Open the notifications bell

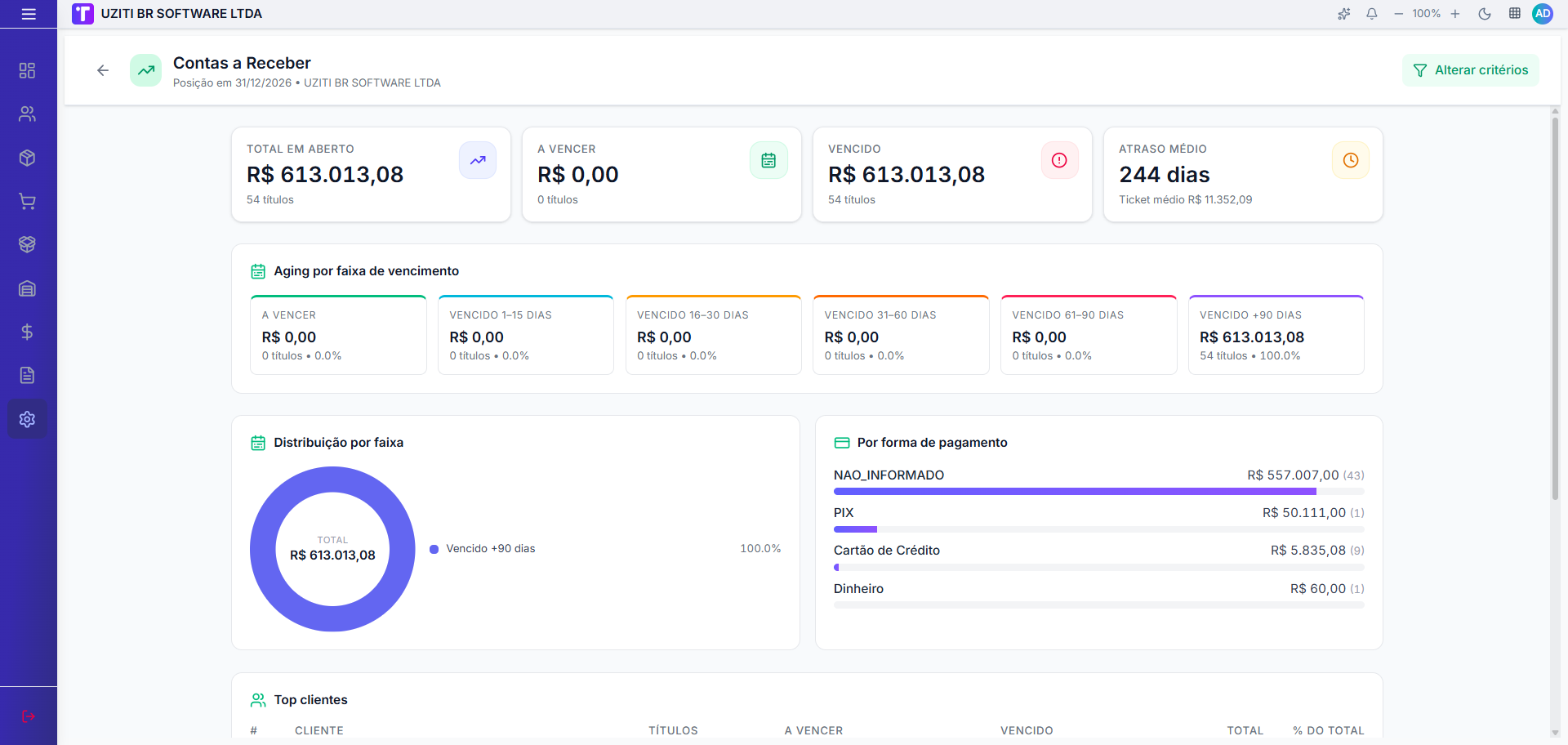coord(1372,14)
